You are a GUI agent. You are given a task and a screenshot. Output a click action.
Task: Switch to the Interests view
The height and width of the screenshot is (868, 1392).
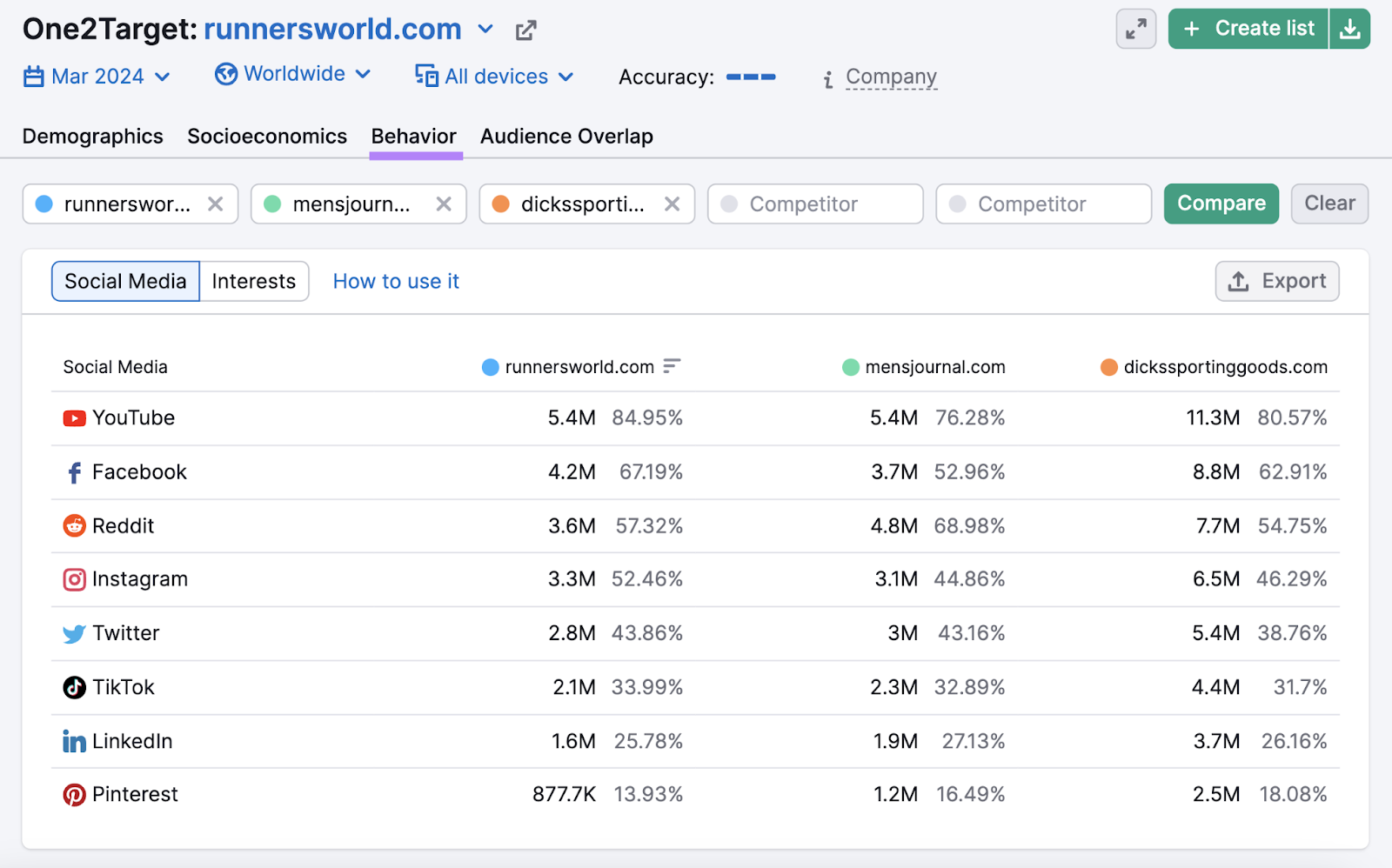tap(254, 281)
